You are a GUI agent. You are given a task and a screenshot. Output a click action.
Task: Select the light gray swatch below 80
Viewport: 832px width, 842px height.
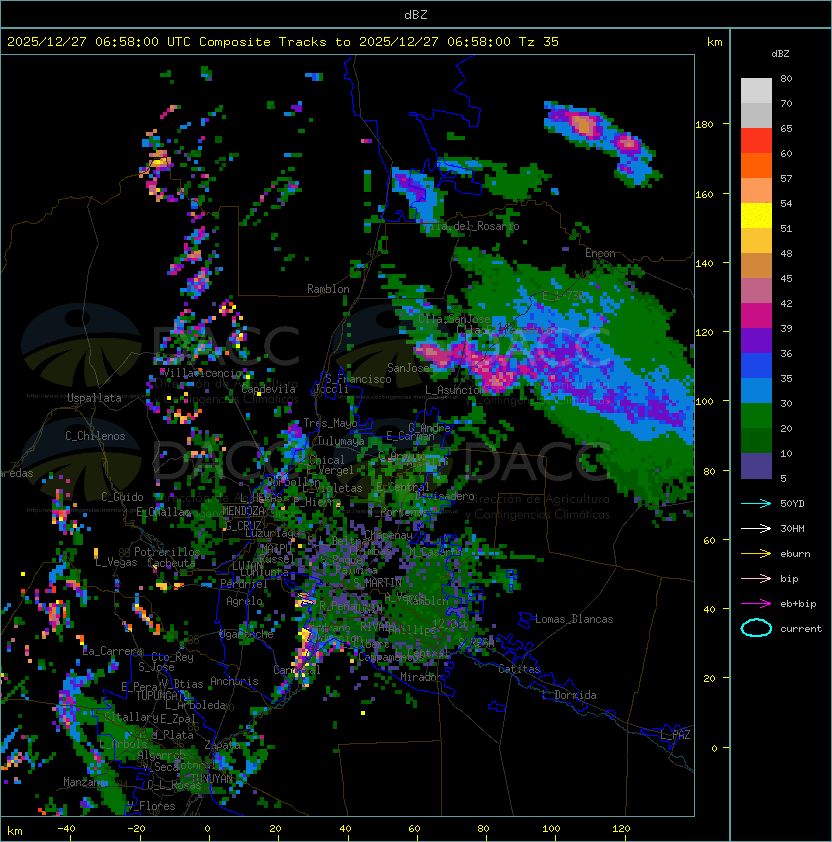tap(756, 90)
